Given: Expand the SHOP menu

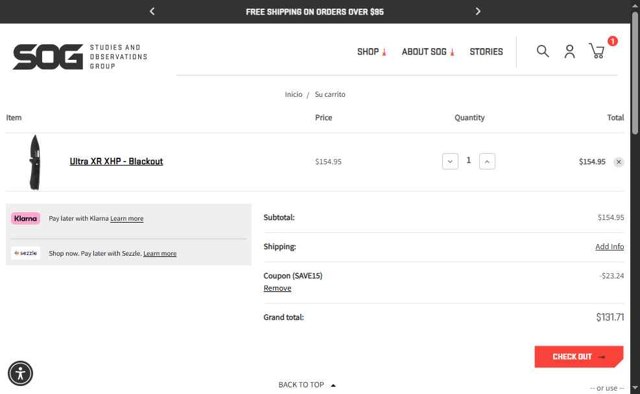Looking at the screenshot, I should (371, 52).
